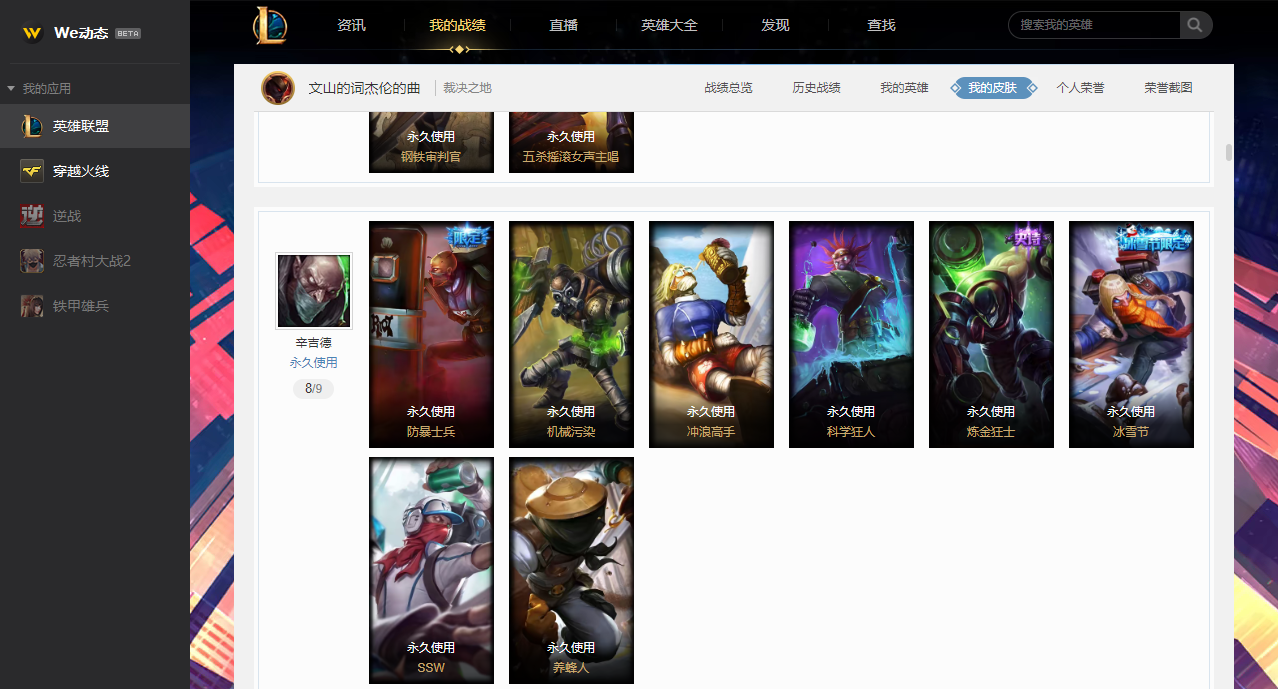The height and width of the screenshot is (689, 1278).
Task: Select 铁甲雄兵 icon in sidebar
Action: (x=32, y=306)
